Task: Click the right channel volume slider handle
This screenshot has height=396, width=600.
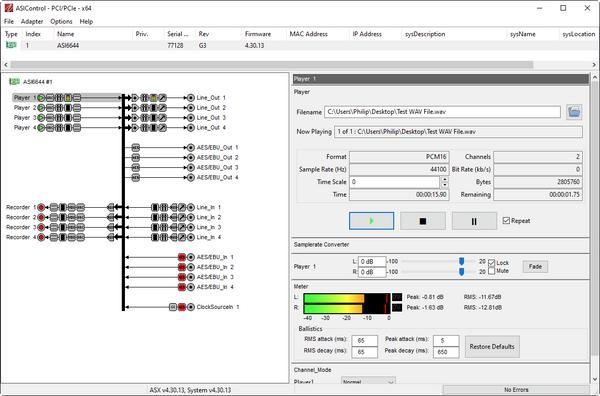Action: (462, 271)
